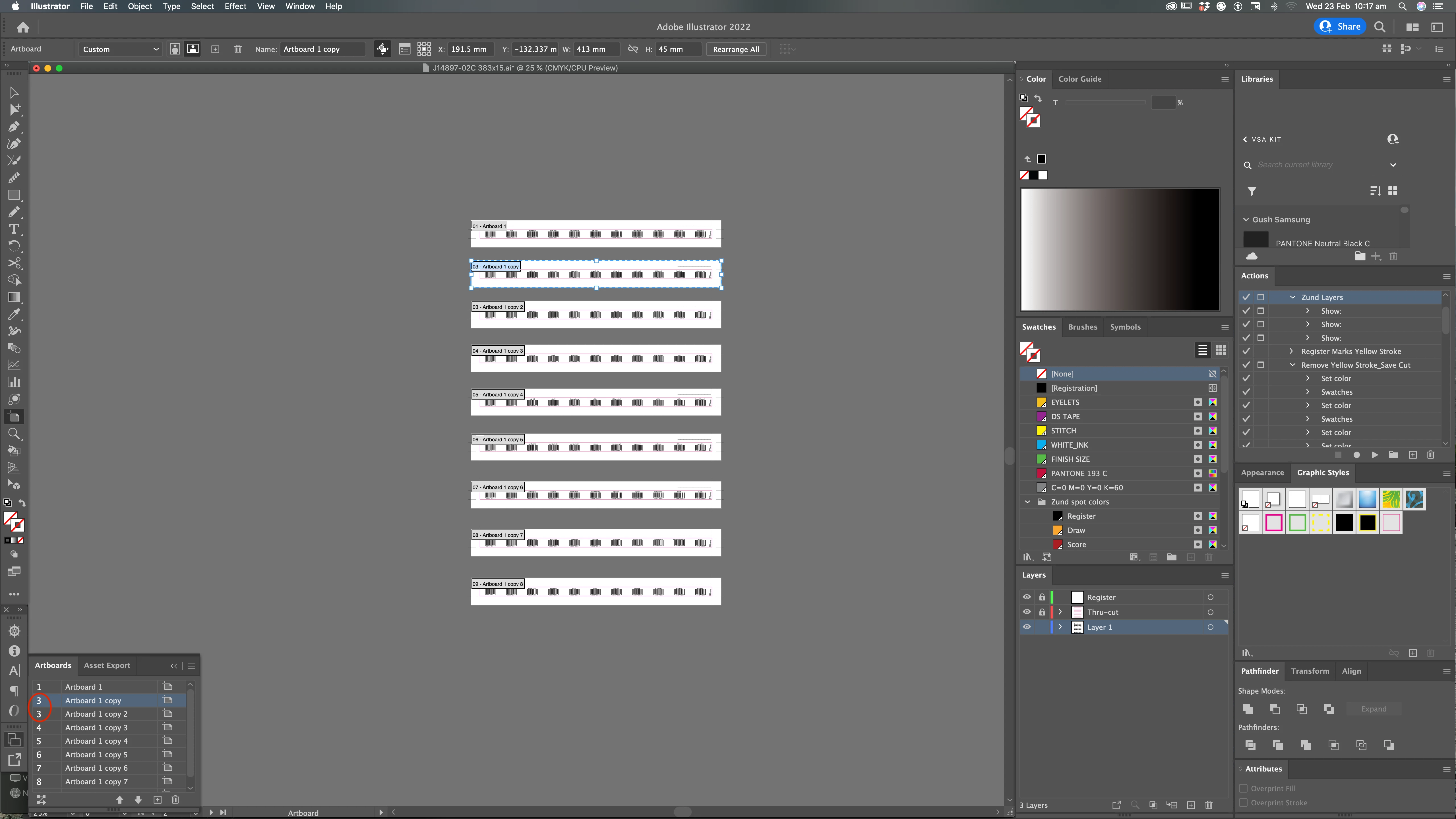Select the Eyedropper tool
The height and width of the screenshot is (819, 1456).
pos(14,314)
